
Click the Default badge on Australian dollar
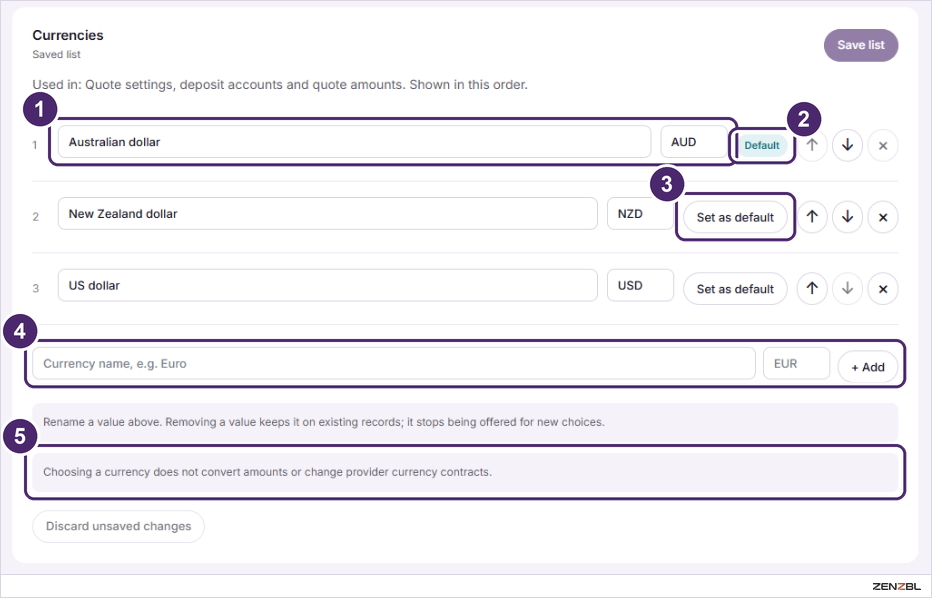762,145
